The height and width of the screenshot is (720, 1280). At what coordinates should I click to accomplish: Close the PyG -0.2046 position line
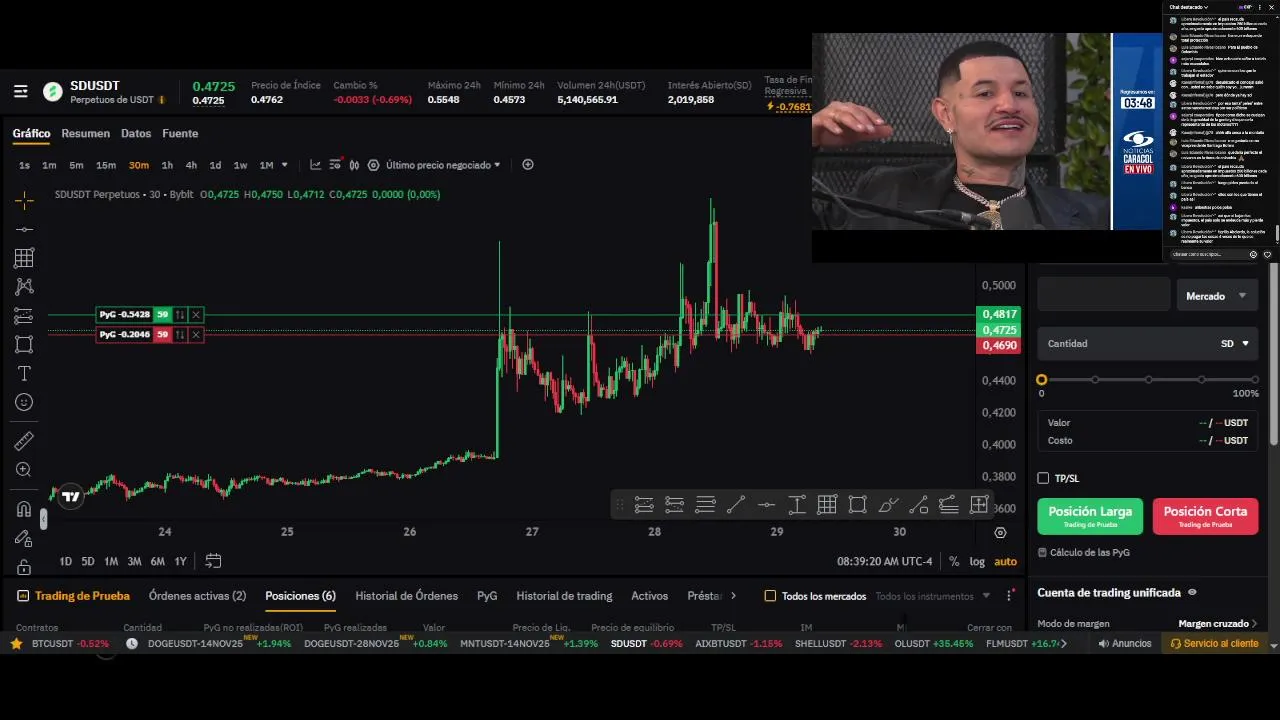tap(196, 335)
